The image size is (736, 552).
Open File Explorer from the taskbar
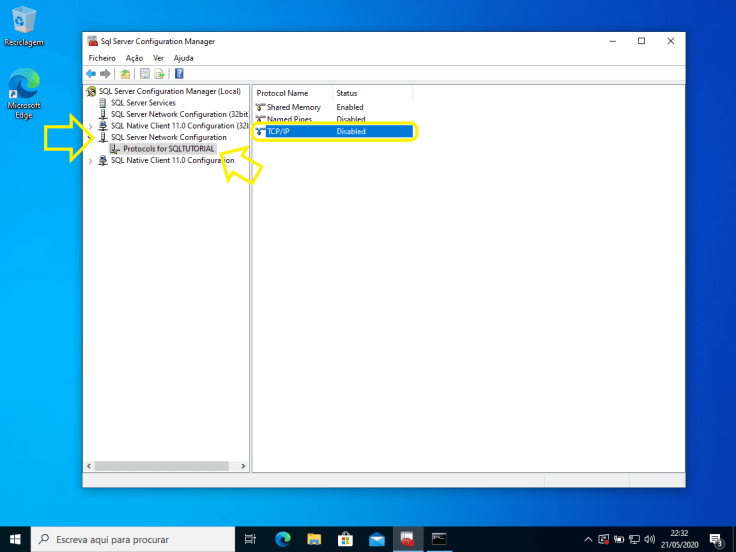[313, 539]
